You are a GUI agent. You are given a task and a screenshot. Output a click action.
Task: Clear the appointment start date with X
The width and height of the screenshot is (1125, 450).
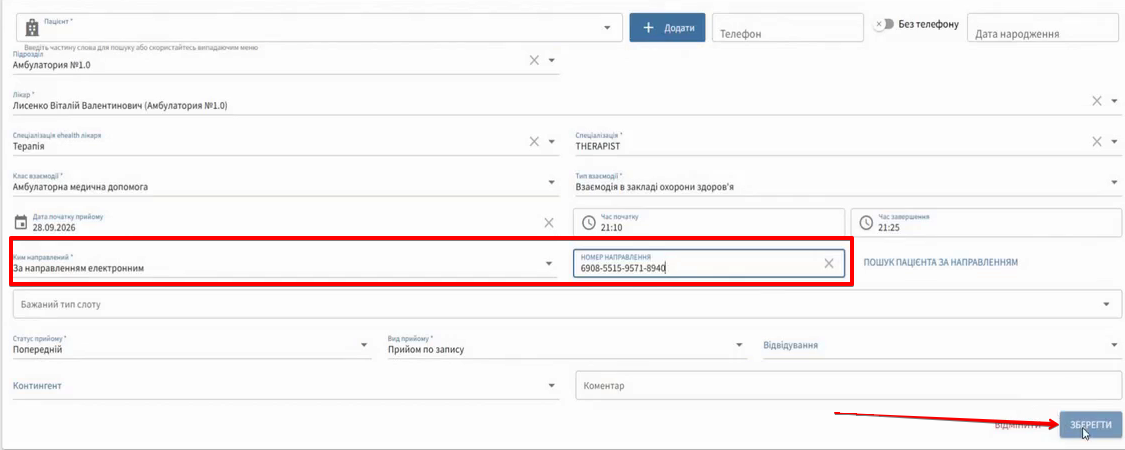point(549,222)
